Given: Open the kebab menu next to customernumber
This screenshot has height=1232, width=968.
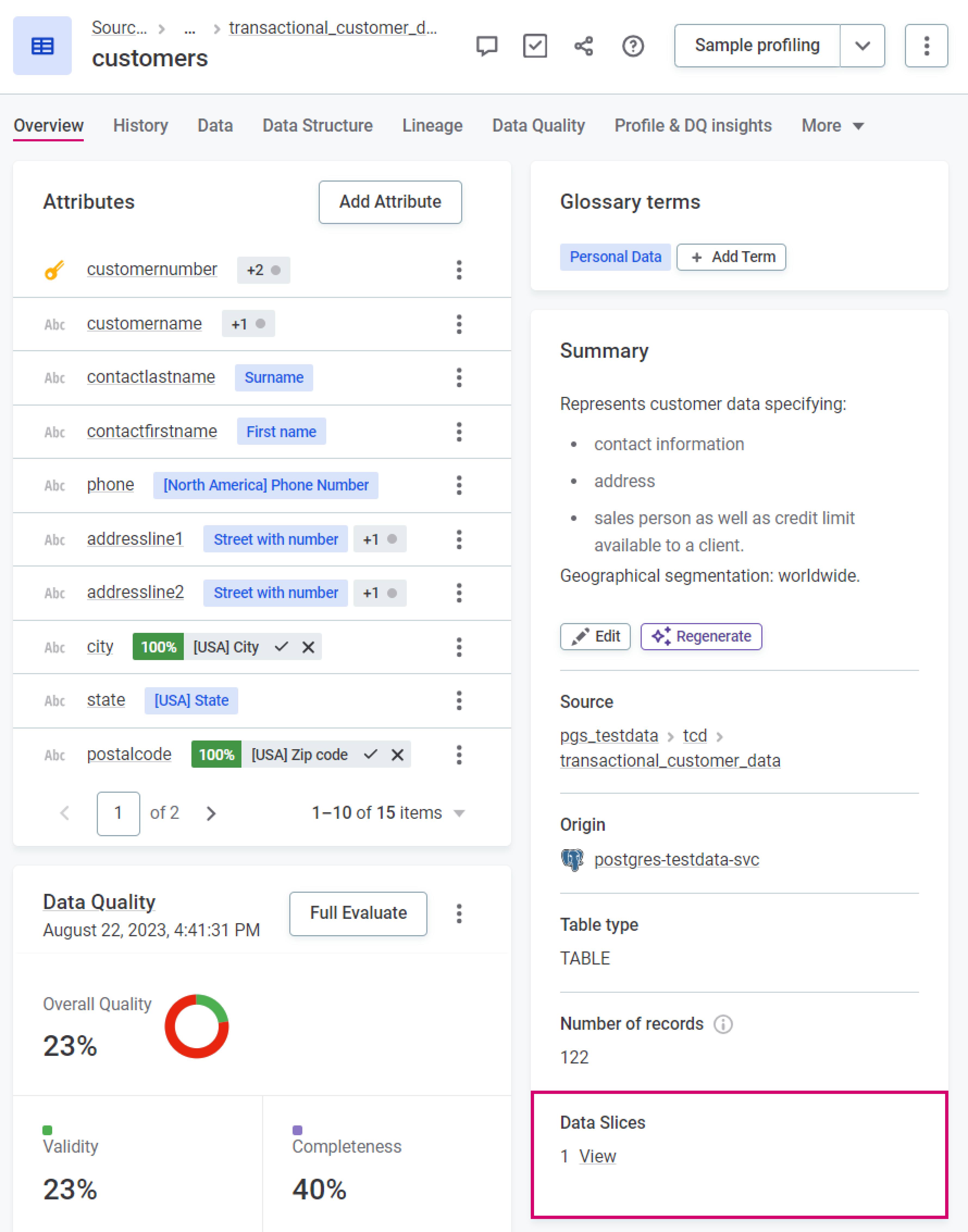Looking at the screenshot, I should click(459, 270).
